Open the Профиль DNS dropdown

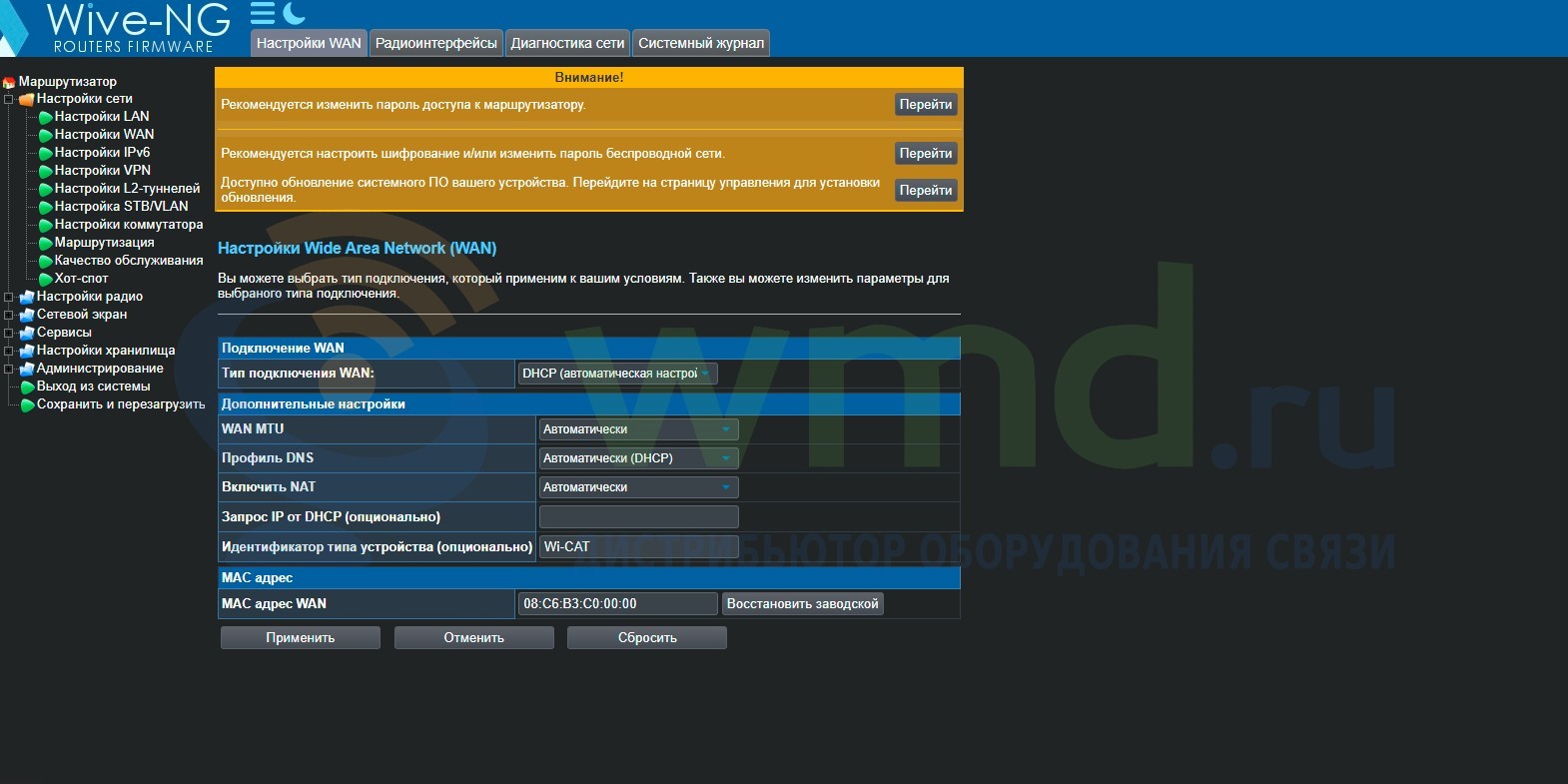coord(638,458)
